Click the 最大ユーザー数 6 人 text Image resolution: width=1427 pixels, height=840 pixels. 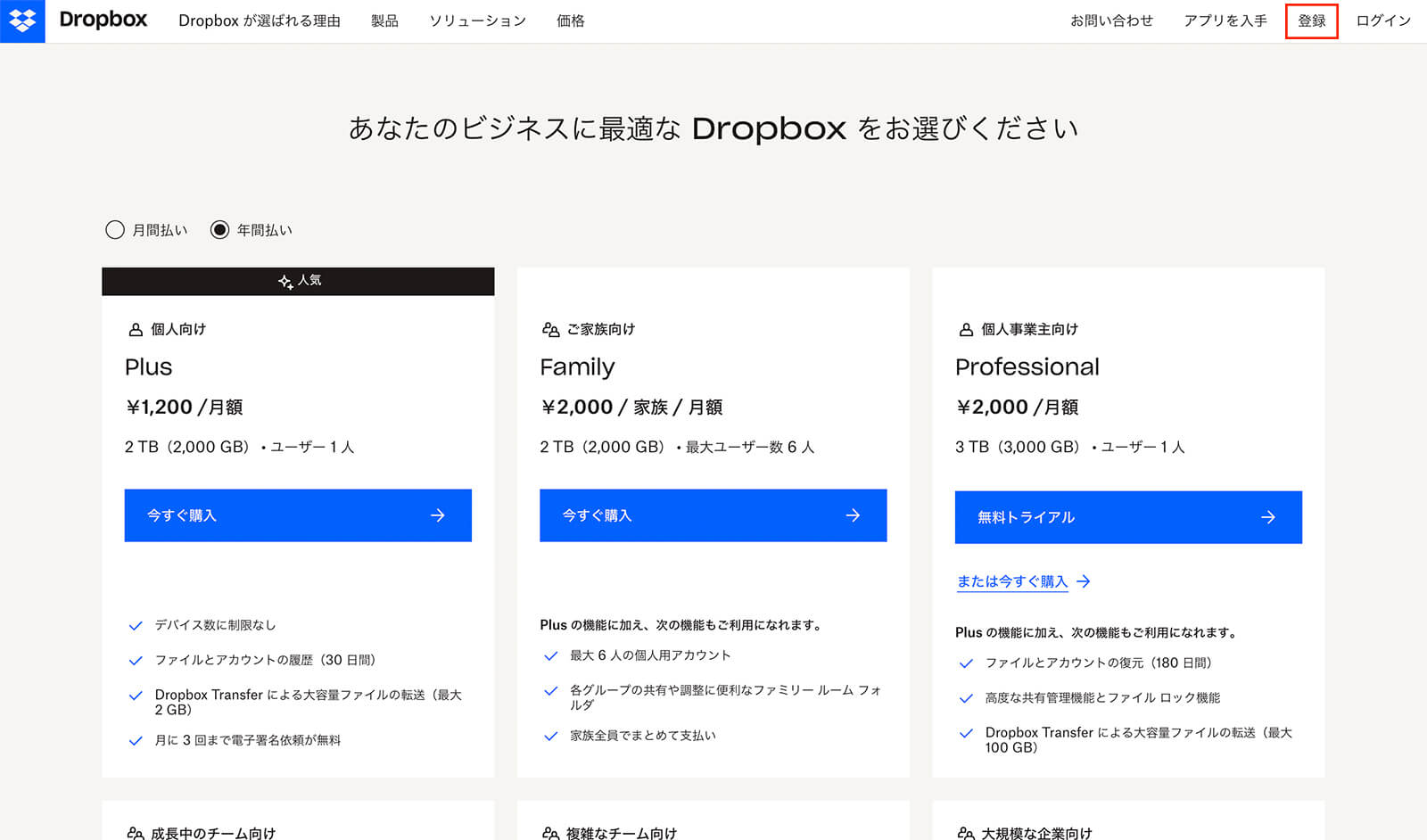[749, 448]
